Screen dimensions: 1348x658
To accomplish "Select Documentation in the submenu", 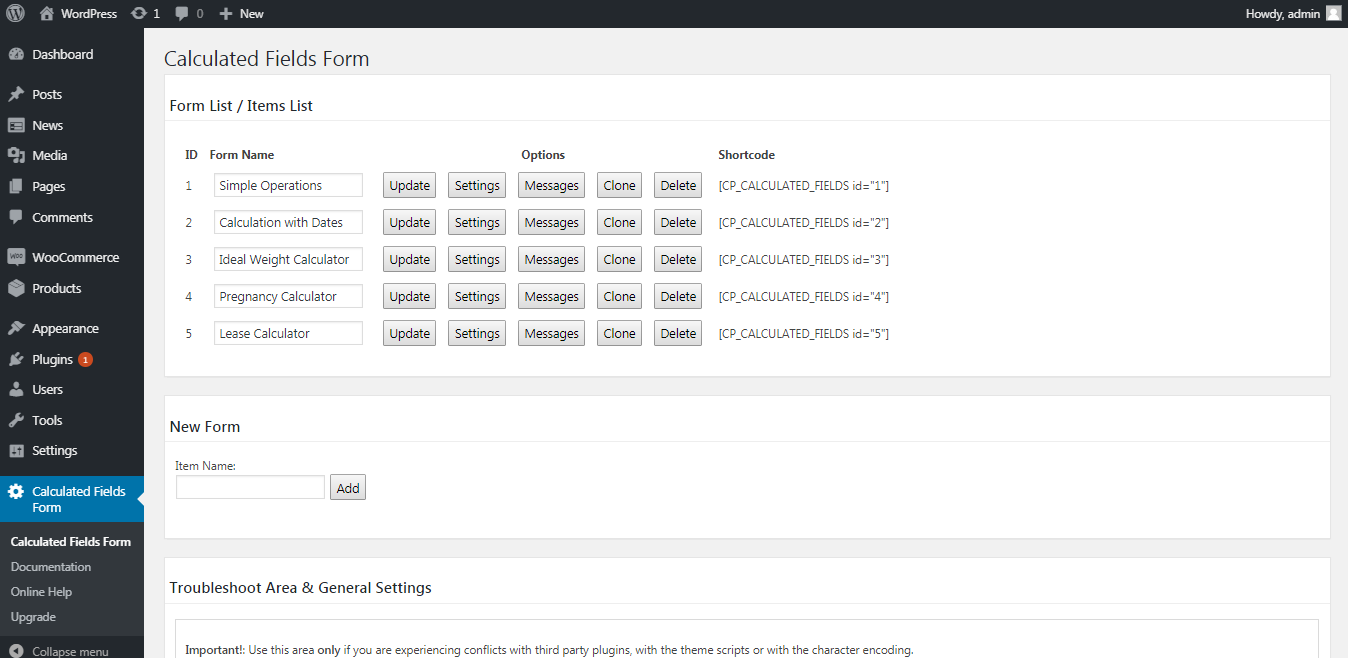I will tap(51, 567).
